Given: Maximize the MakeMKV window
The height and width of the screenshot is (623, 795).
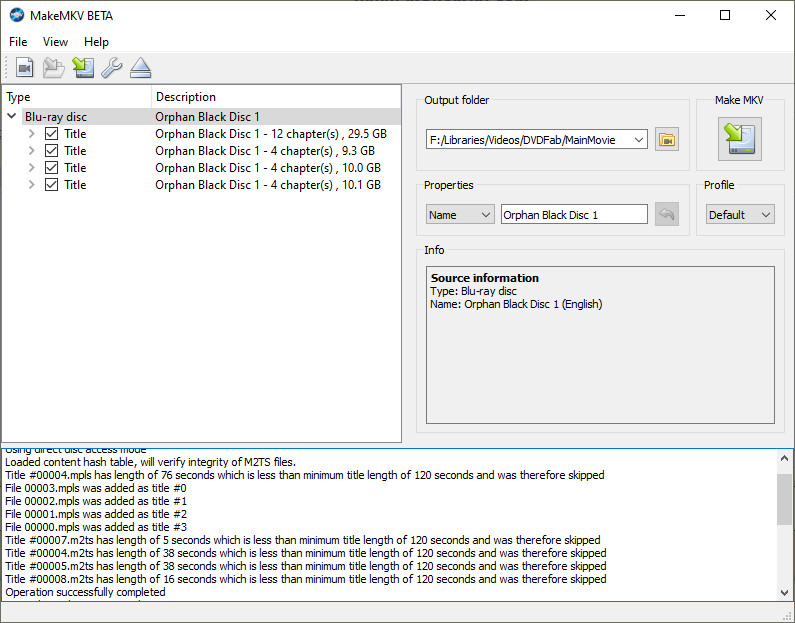Looking at the screenshot, I should pos(725,15).
